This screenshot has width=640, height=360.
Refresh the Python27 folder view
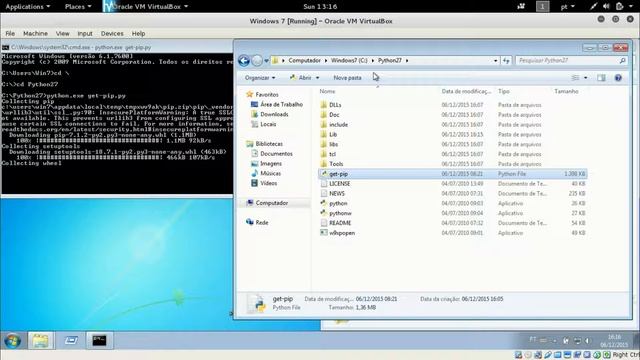(506, 60)
